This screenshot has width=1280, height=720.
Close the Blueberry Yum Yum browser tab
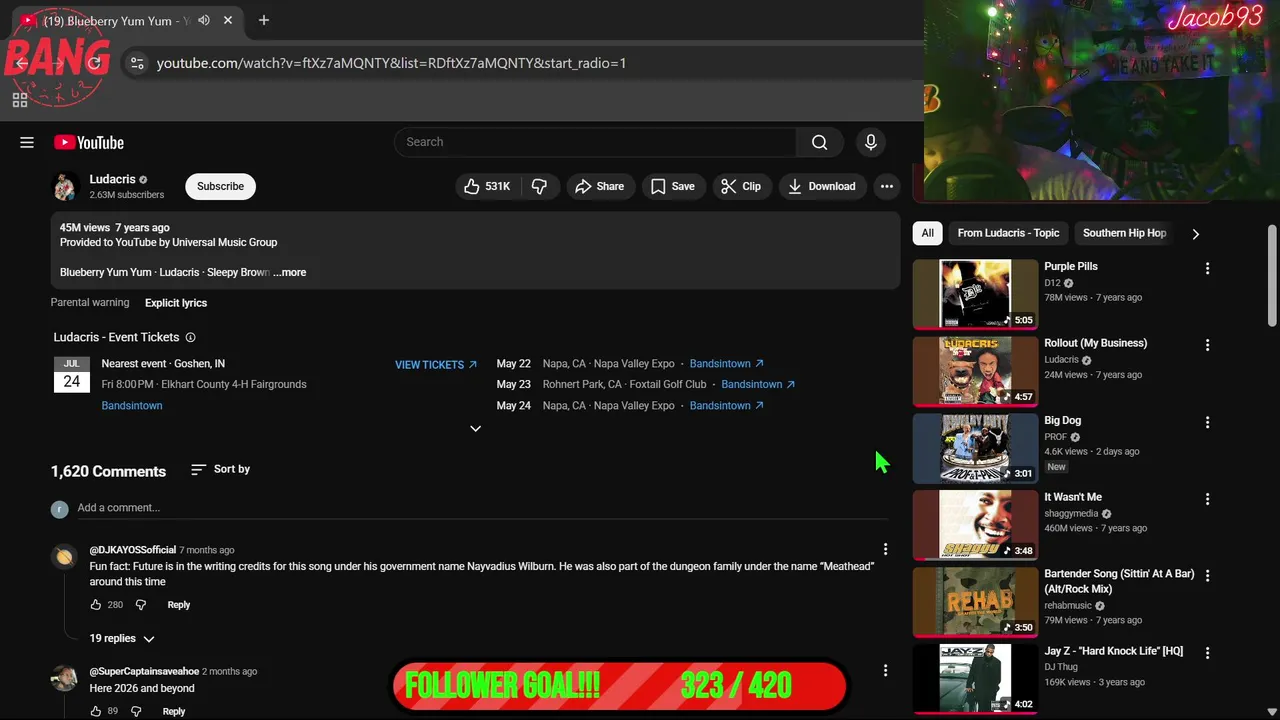tap(228, 20)
